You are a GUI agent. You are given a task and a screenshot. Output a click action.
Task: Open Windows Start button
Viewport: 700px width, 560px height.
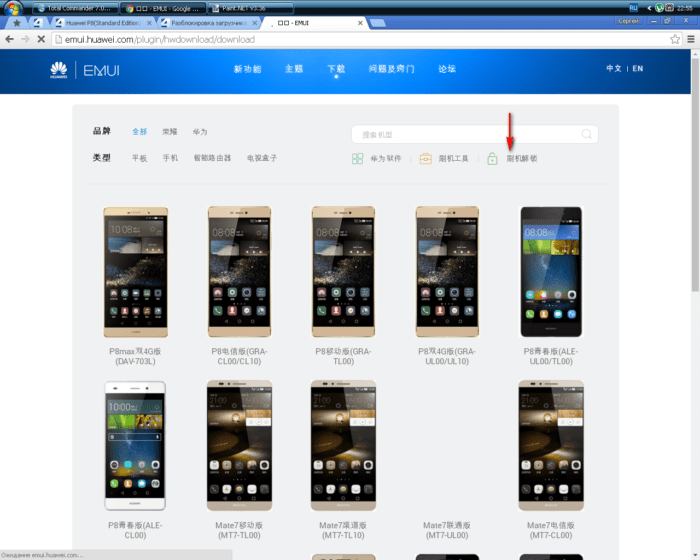[13, 8]
